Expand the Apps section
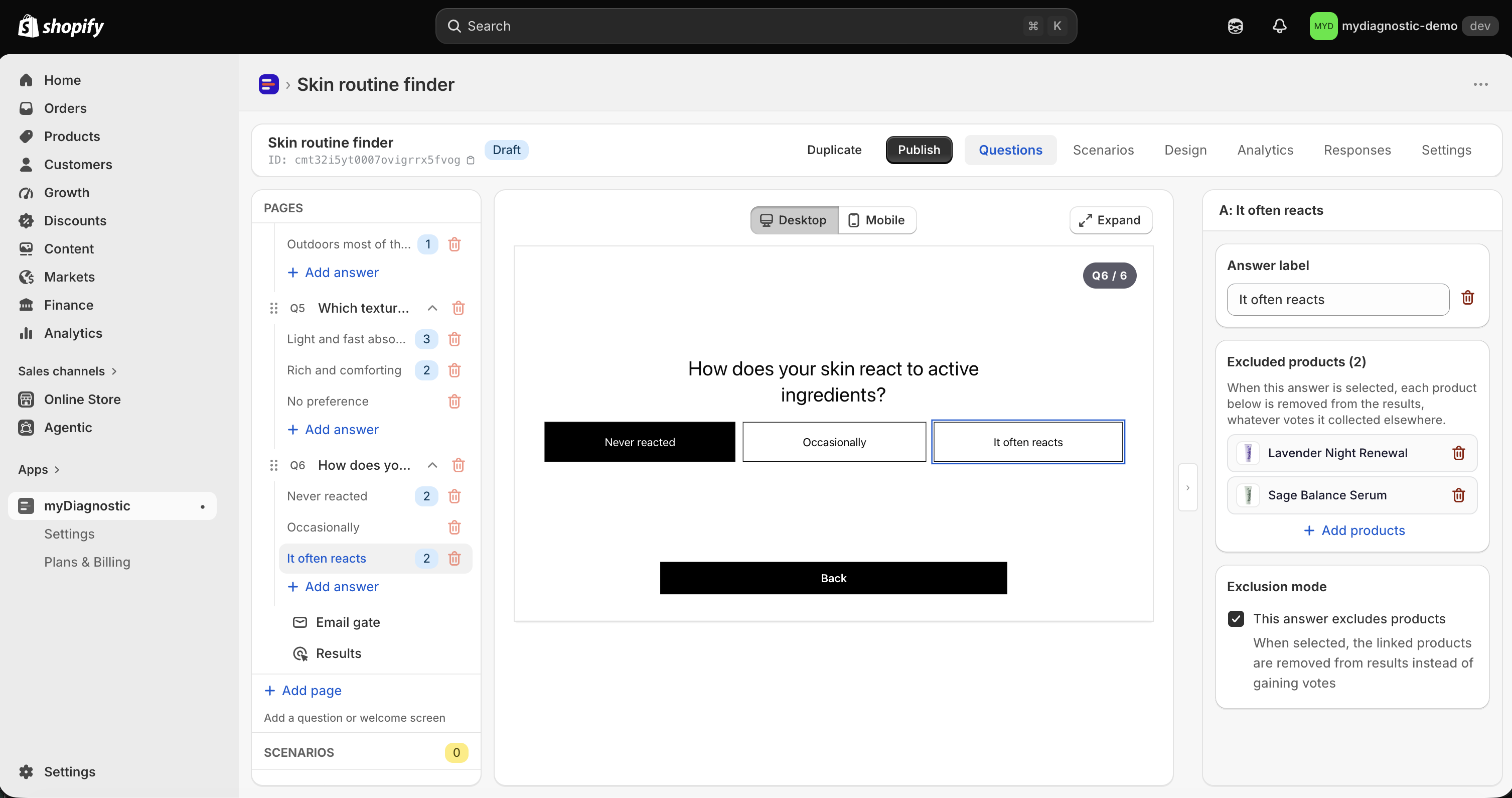 (39, 470)
